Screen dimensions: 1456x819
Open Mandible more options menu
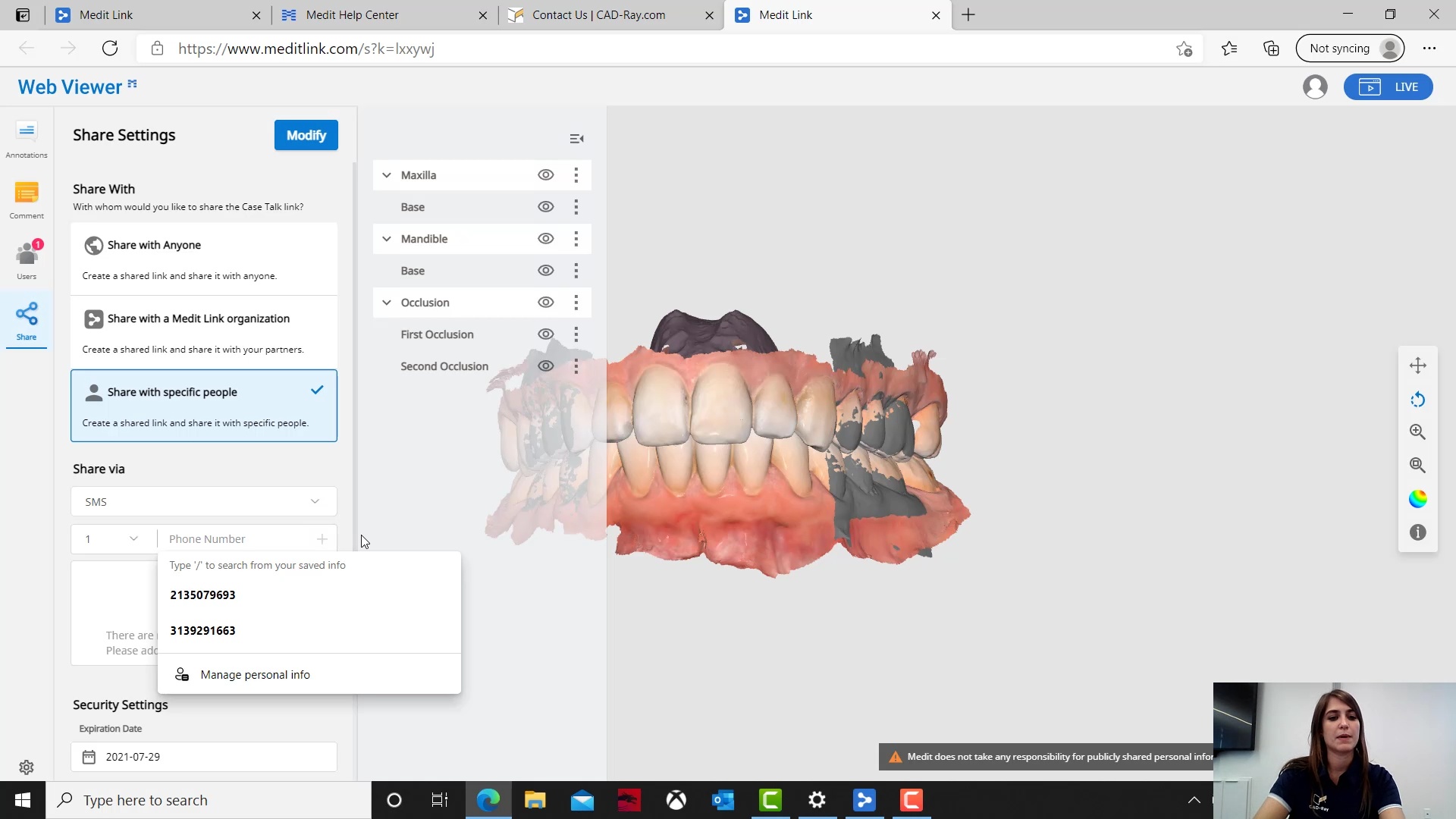[x=576, y=239]
